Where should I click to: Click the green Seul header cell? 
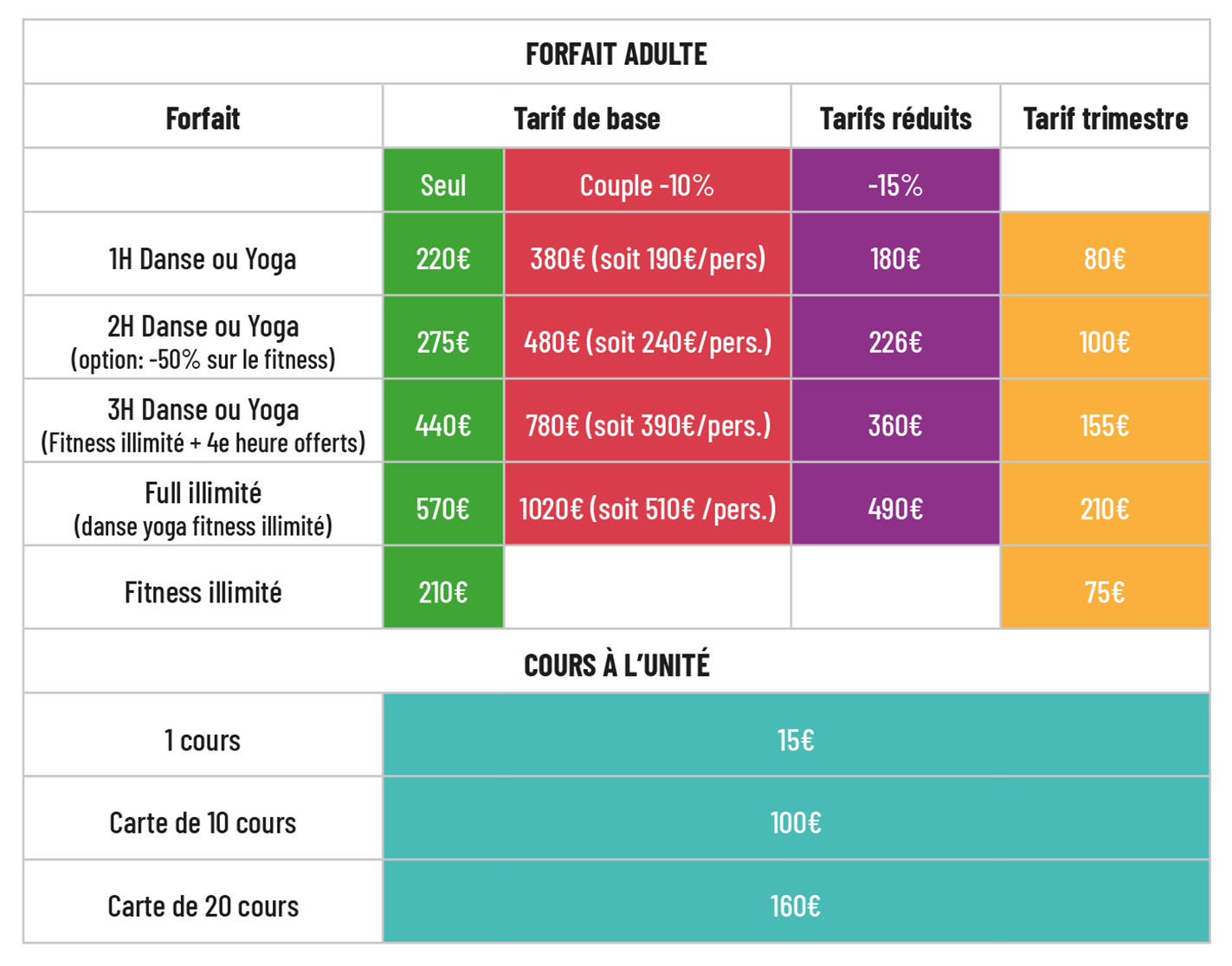[443, 185]
